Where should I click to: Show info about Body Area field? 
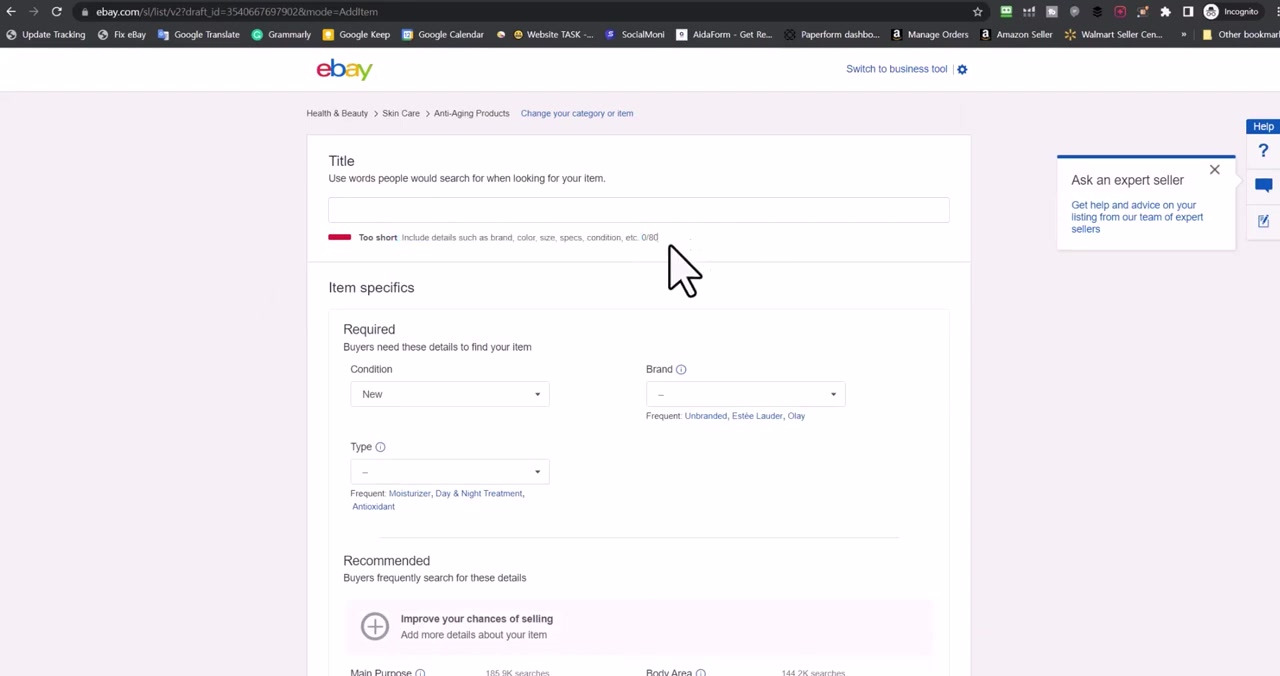click(700, 673)
